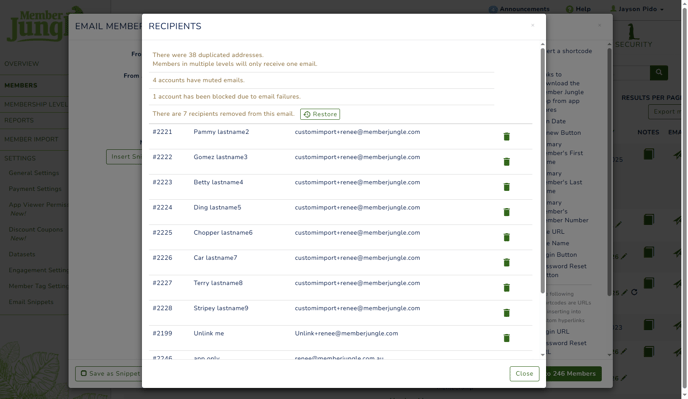Viewport: 688px width, 399px height.
Task: Open Announcements in top bar
Action: pyautogui.click(x=519, y=9)
